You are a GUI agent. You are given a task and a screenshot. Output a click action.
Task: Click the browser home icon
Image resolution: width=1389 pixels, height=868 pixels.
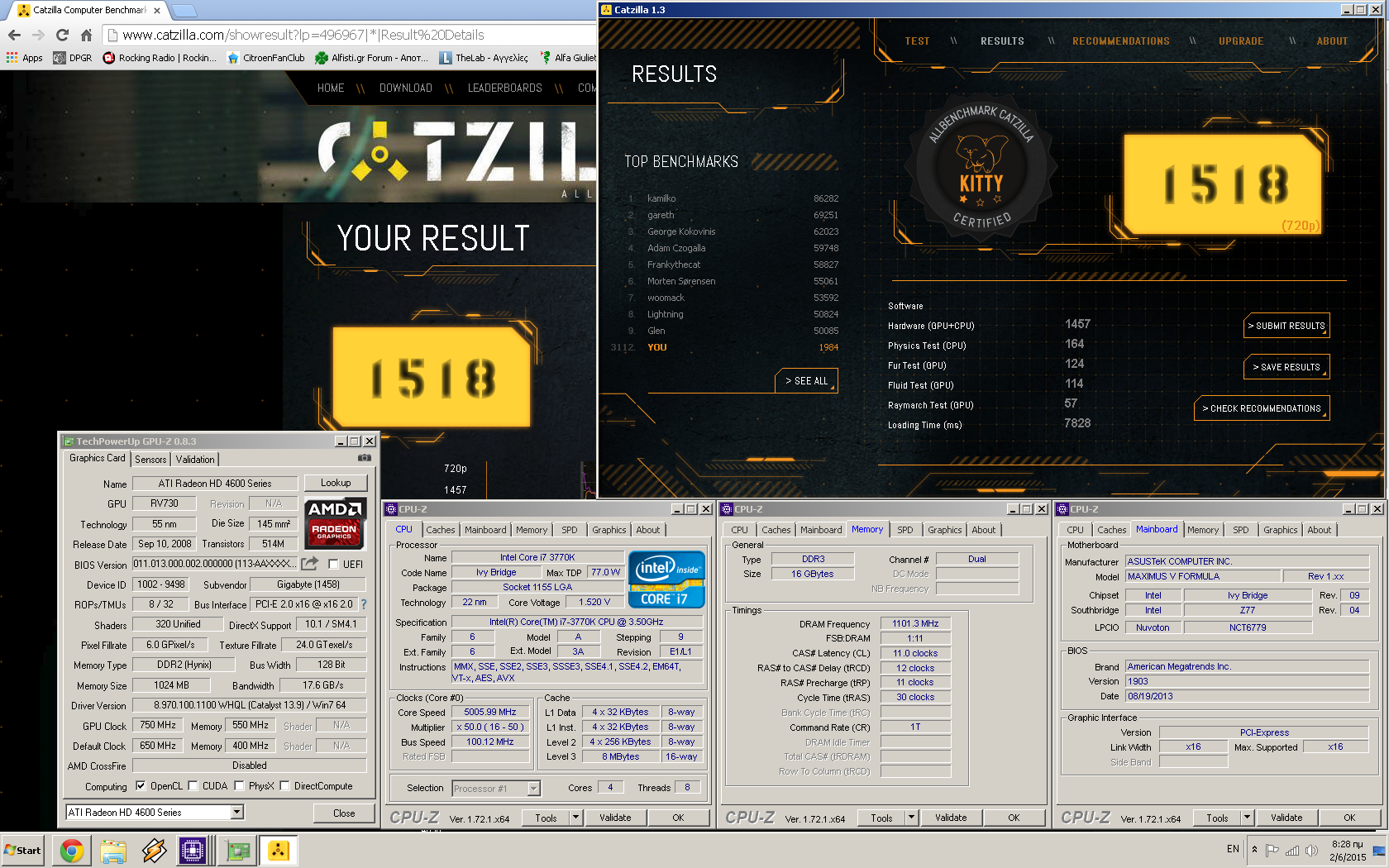pyautogui.click(x=86, y=35)
